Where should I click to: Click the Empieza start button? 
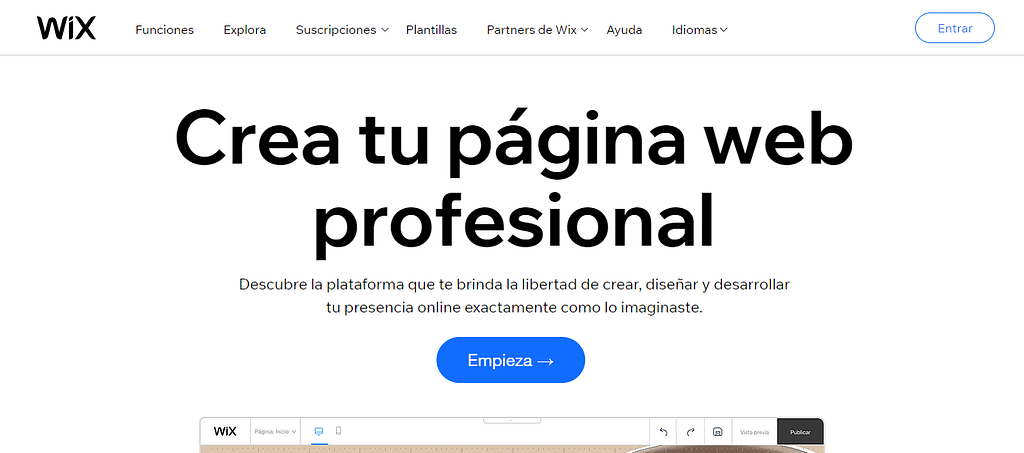[511, 360]
